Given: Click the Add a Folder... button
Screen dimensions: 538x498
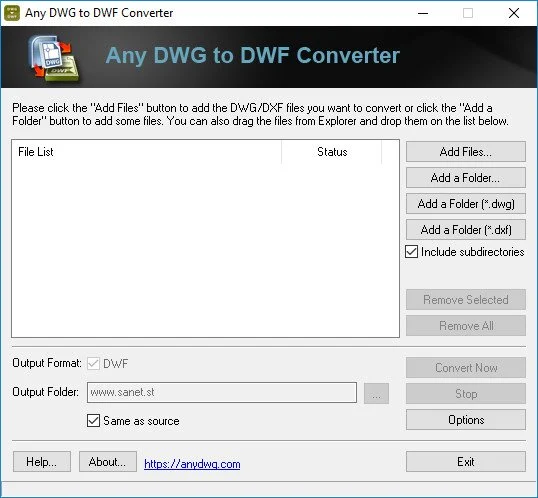Looking at the screenshot, I should tap(466, 178).
